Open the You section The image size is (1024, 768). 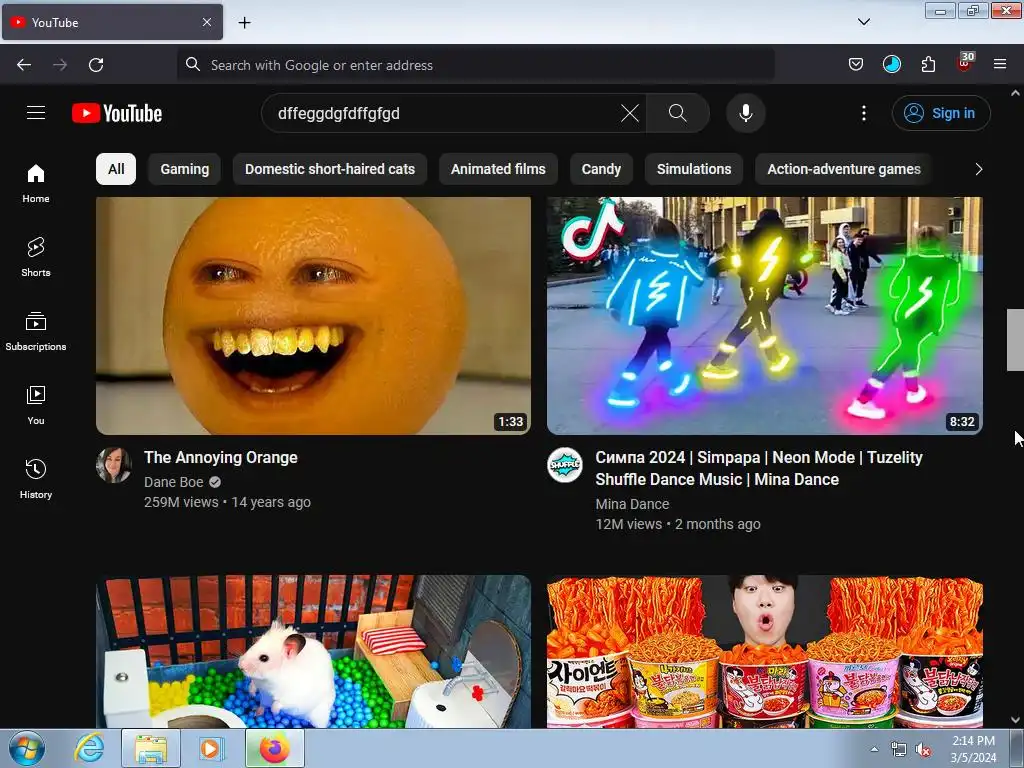click(x=36, y=406)
